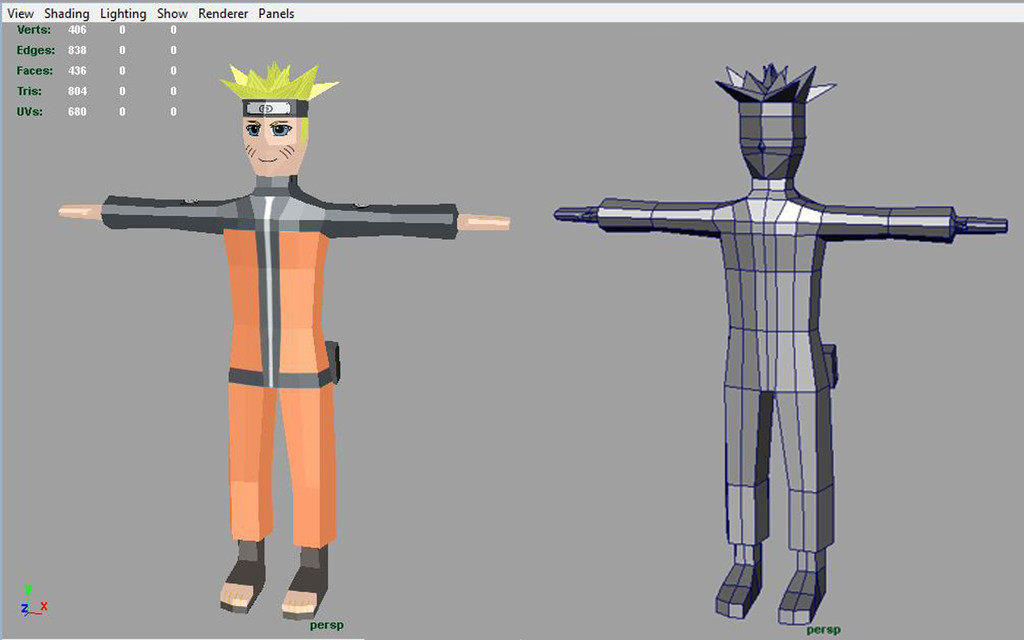Click the face count value 436
This screenshot has height=640, width=1024.
coord(77,71)
